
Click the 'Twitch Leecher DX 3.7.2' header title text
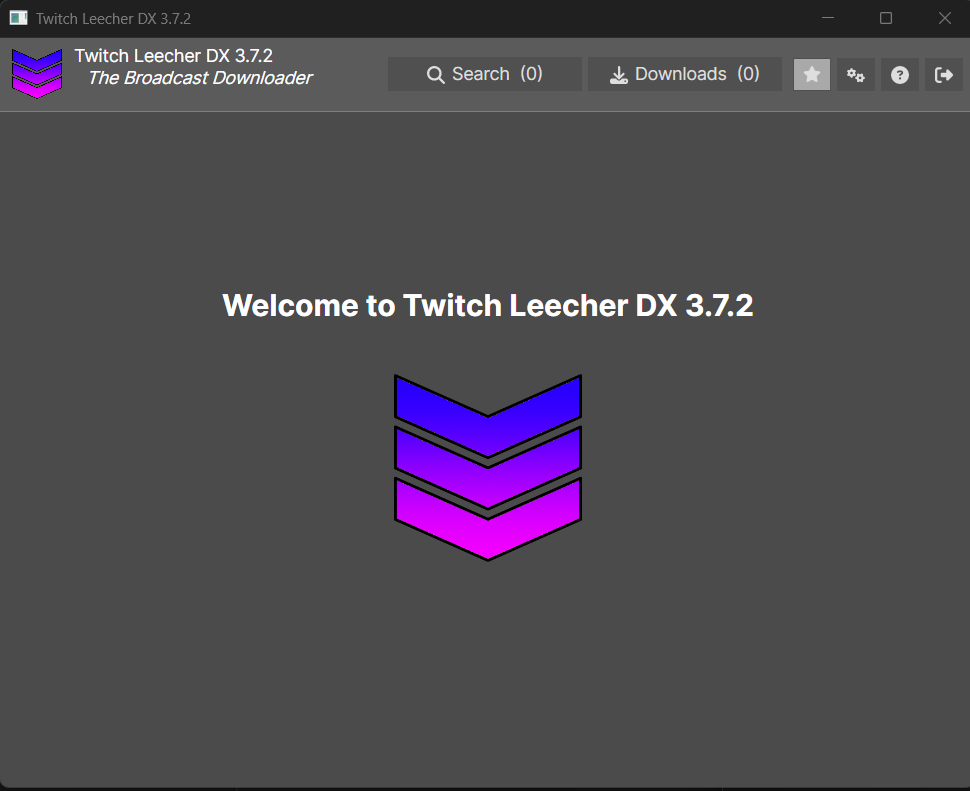point(173,56)
